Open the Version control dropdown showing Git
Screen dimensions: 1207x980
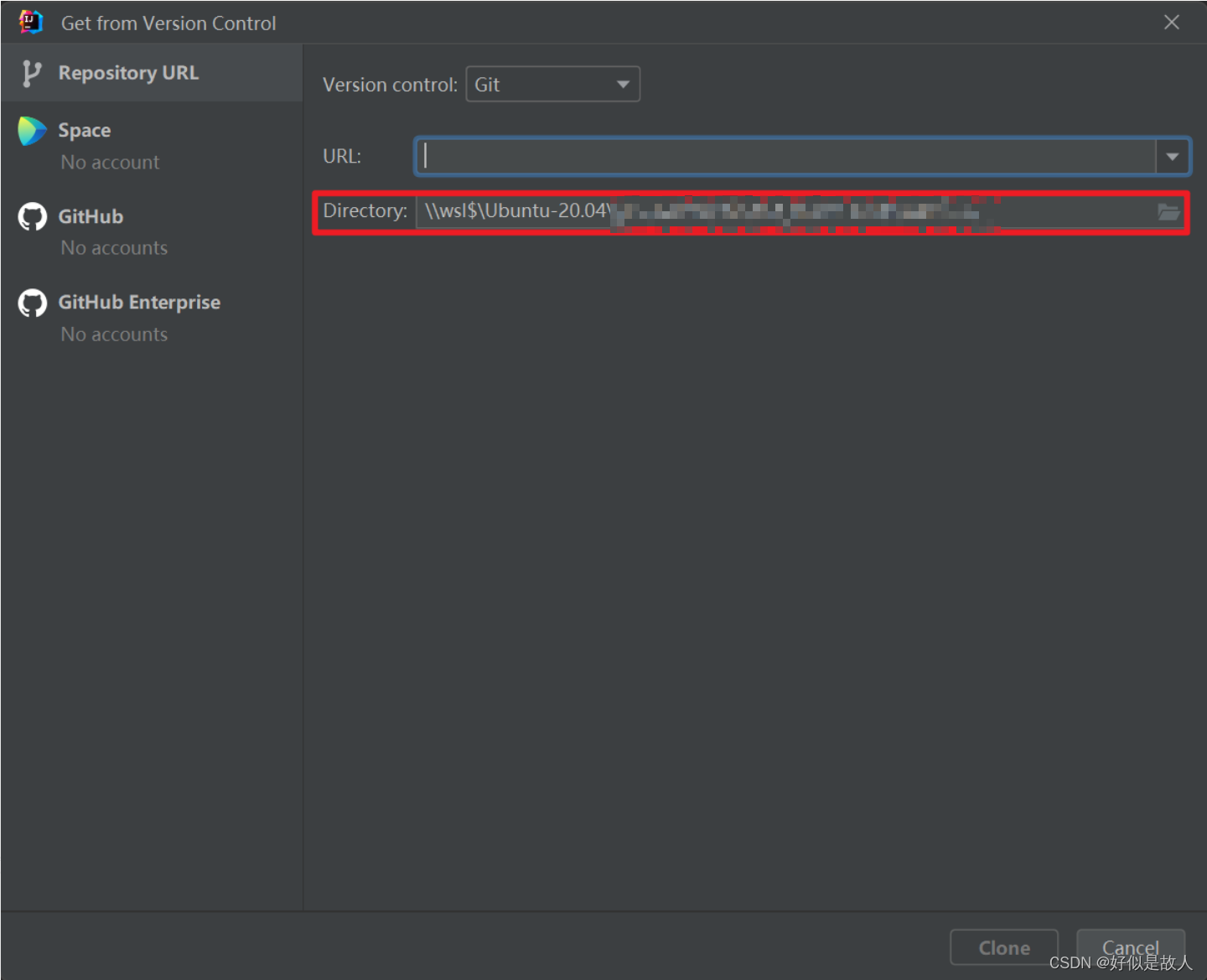(x=552, y=84)
